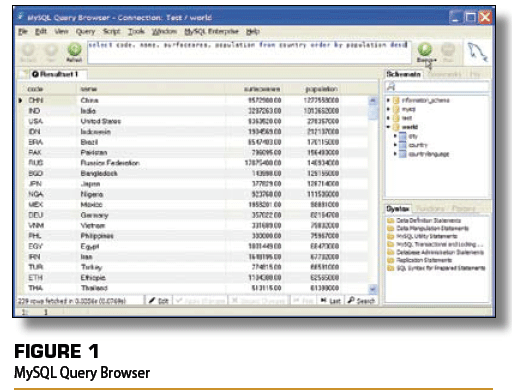Switch to the Bookmarks tab
Image resolution: width=512 pixels, height=390 pixels.
[445, 74]
